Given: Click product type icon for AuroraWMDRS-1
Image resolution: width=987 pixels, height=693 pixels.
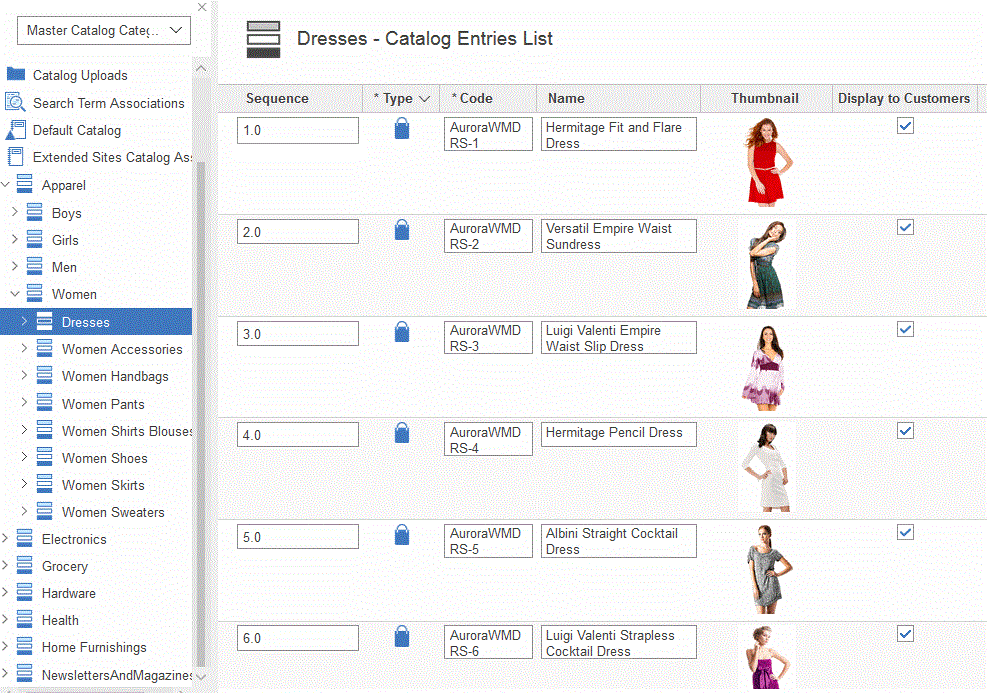Looking at the screenshot, I should [x=401, y=129].
